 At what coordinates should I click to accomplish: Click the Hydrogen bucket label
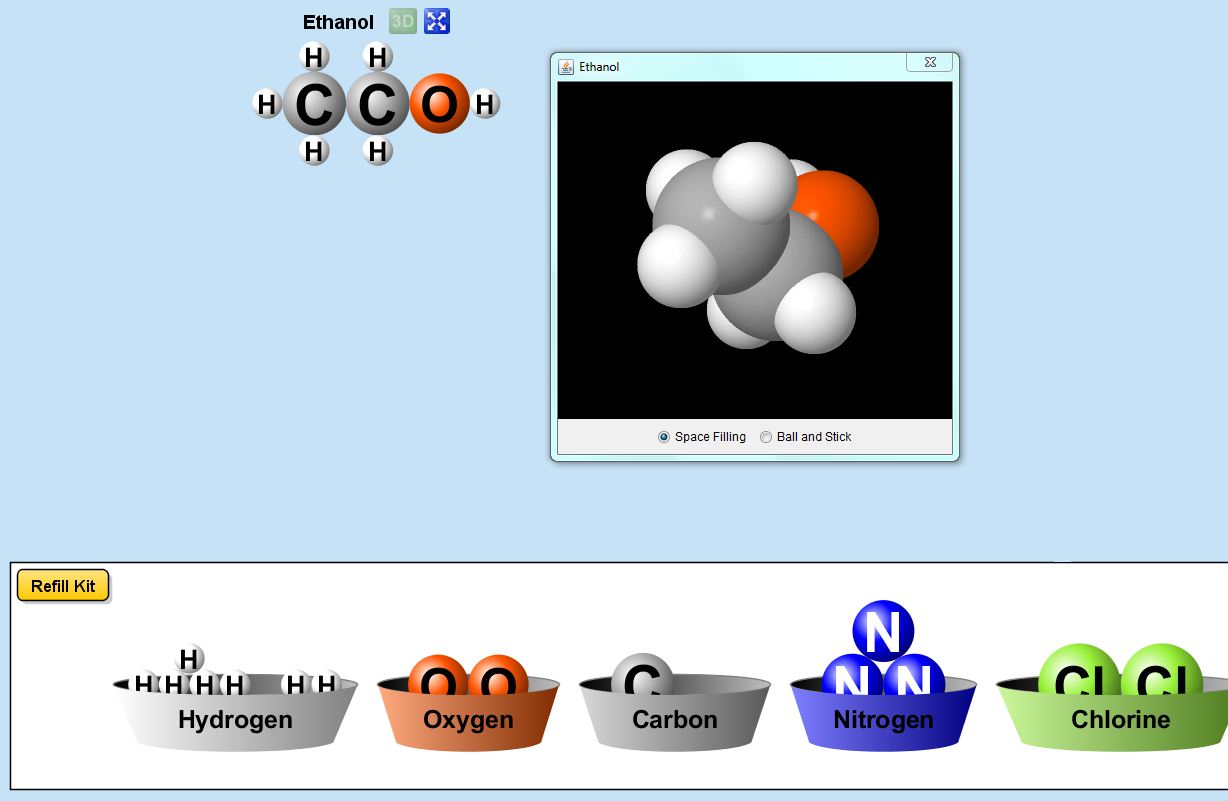235,720
